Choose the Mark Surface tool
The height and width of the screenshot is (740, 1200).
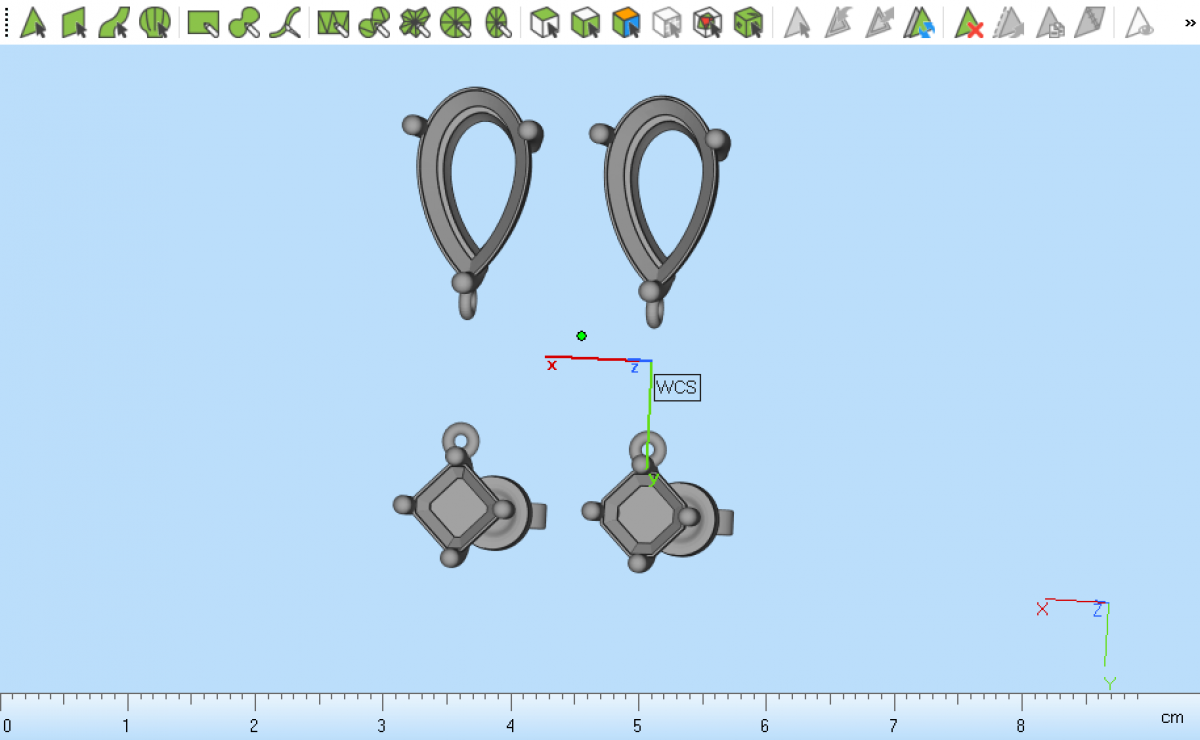114,22
